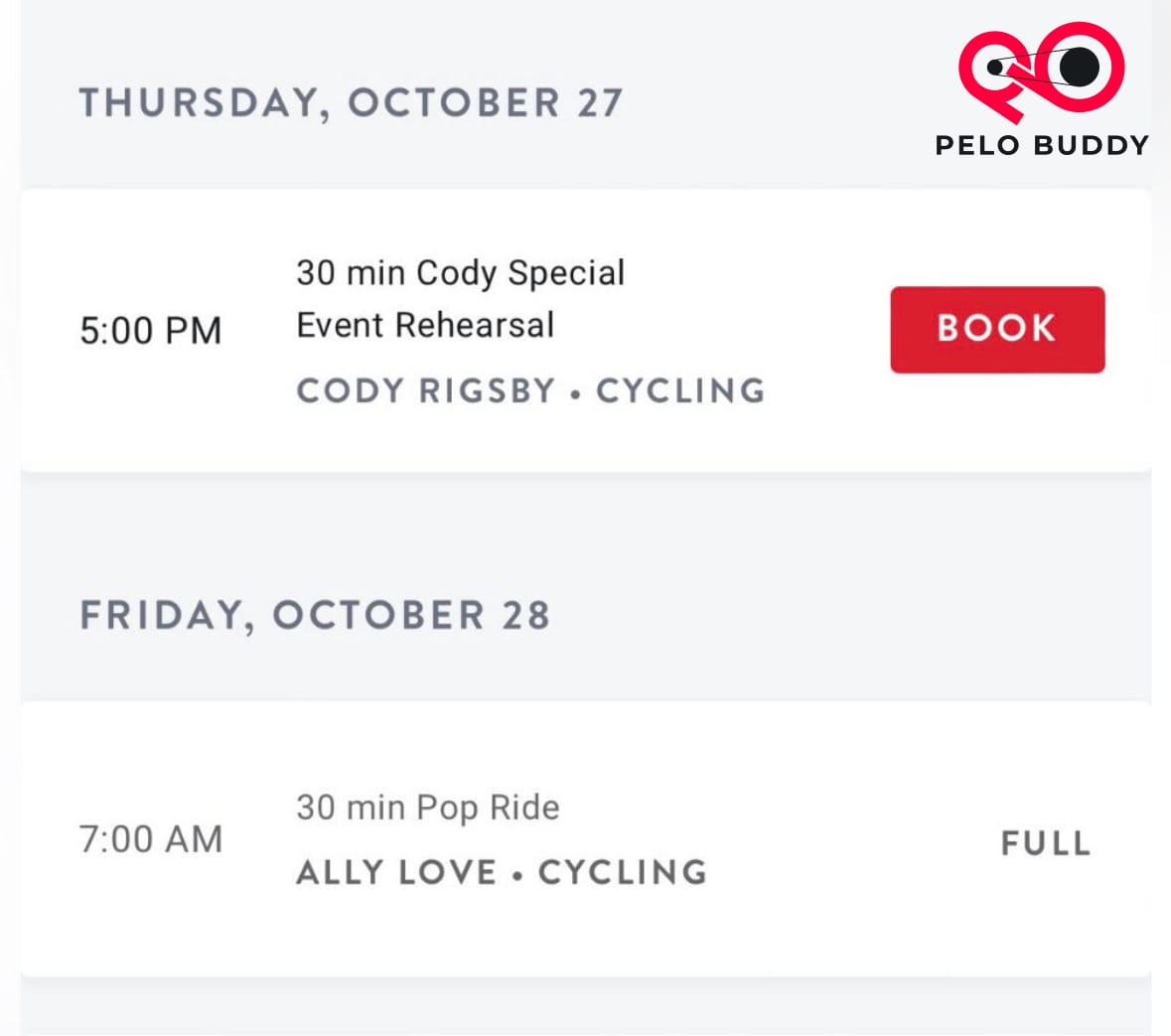The image size is (1171, 1036).
Task: Open the 30 min Cody Special title line
Action: pos(461,272)
